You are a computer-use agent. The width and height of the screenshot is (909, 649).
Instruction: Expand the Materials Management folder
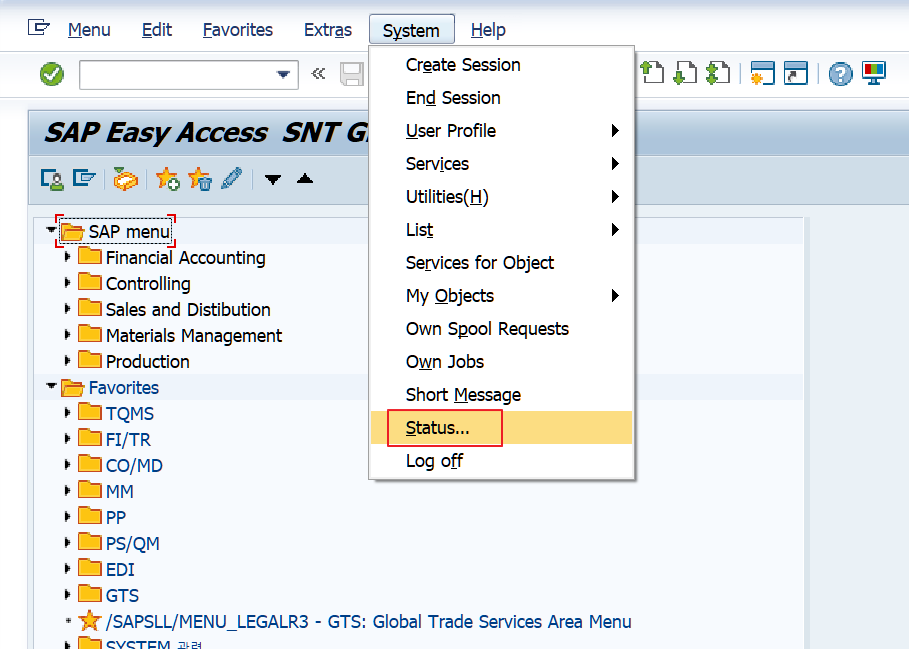pyautogui.click(x=67, y=335)
